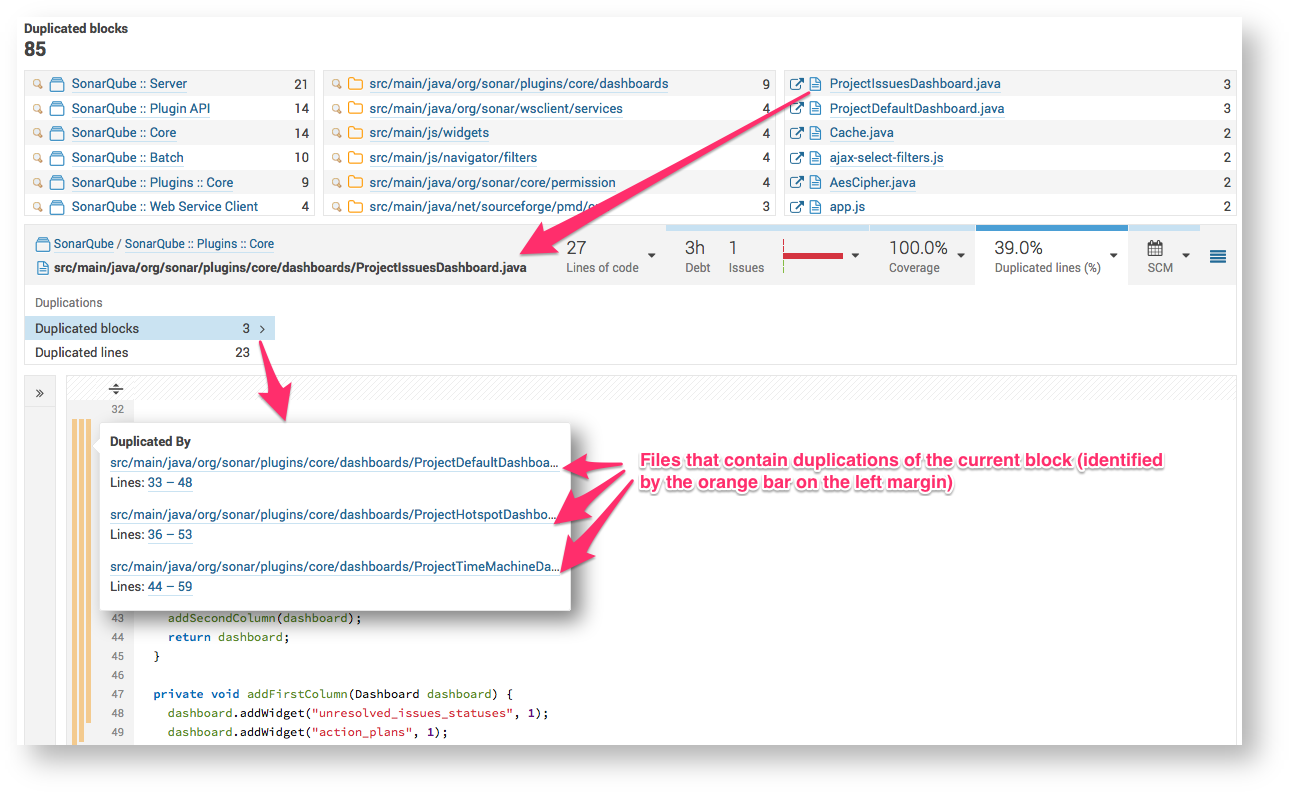Click Lines 33 – 48 link in popup
The height and width of the screenshot is (793, 1290).
(x=170, y=483)
